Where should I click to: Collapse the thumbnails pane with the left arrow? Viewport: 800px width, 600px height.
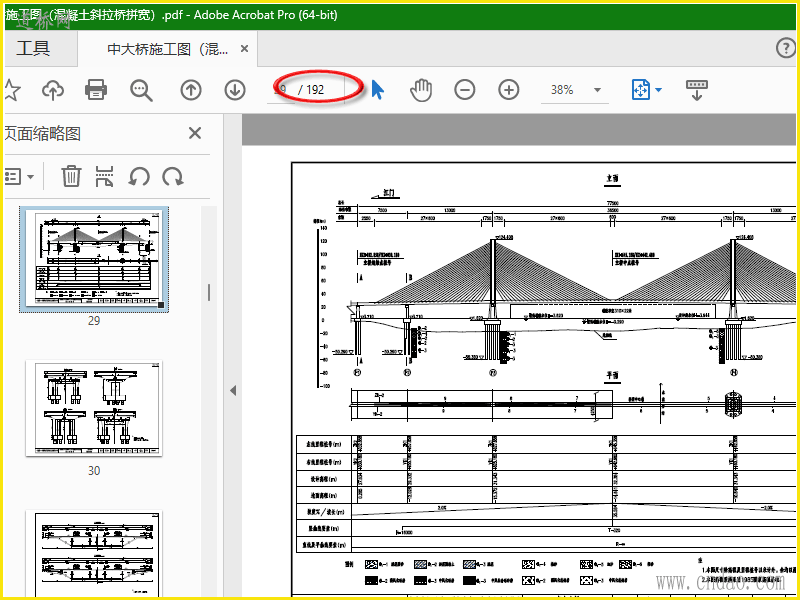(x=233, y=390)
